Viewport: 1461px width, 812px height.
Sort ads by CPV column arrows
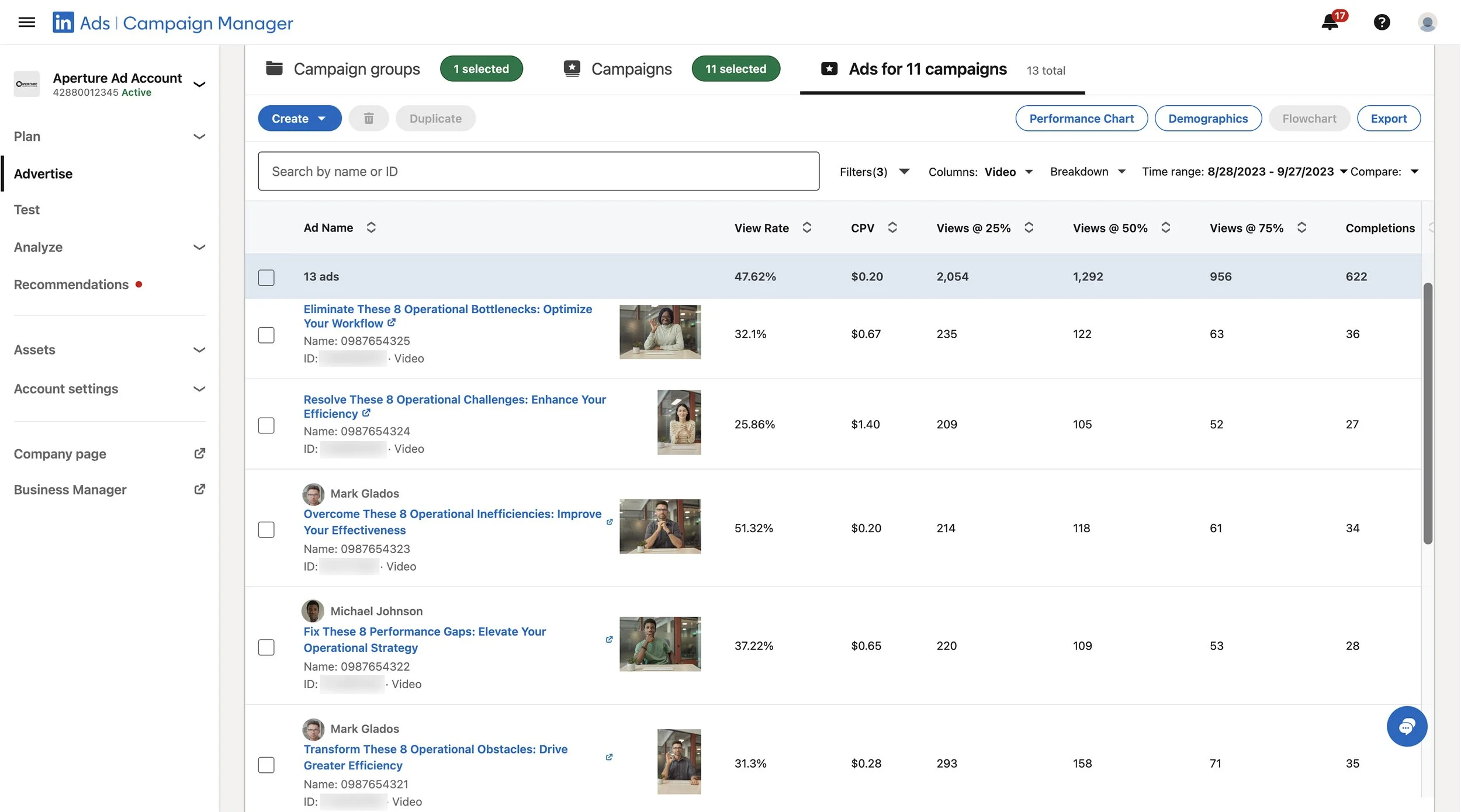click(892, 228)
